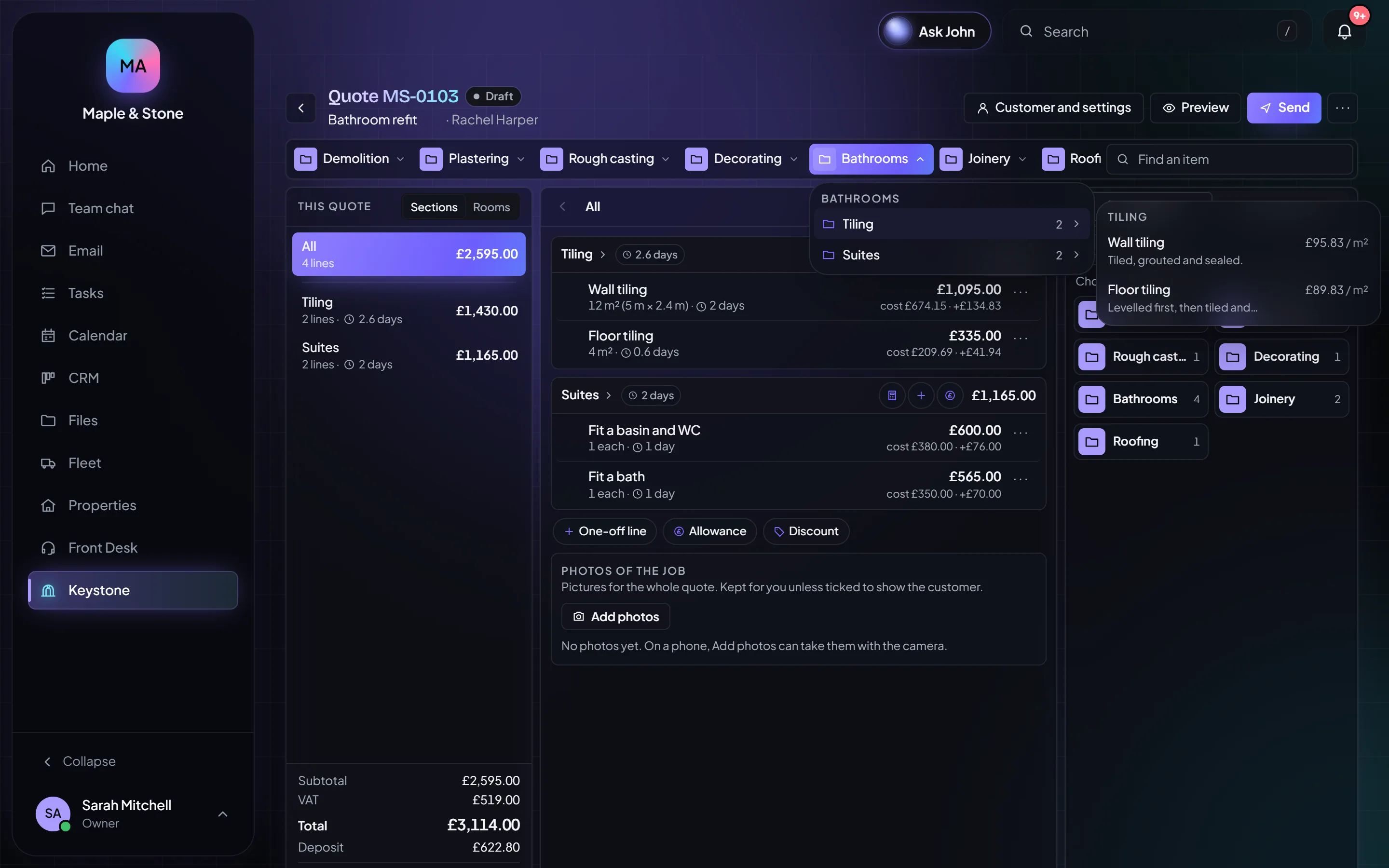Viewport: 1389px width, 868px height.
Task: Click the top Search field
Action: 1157,31
